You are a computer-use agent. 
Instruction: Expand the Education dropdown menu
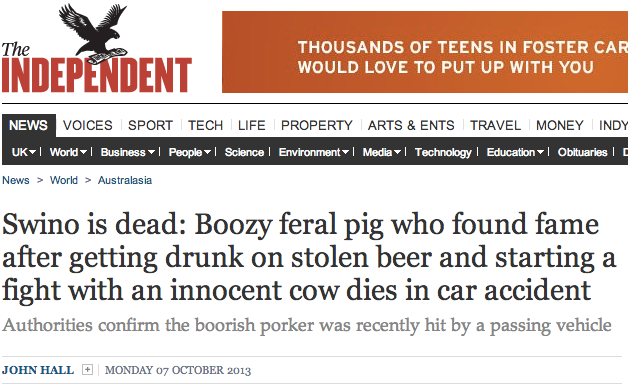[540, 152]
